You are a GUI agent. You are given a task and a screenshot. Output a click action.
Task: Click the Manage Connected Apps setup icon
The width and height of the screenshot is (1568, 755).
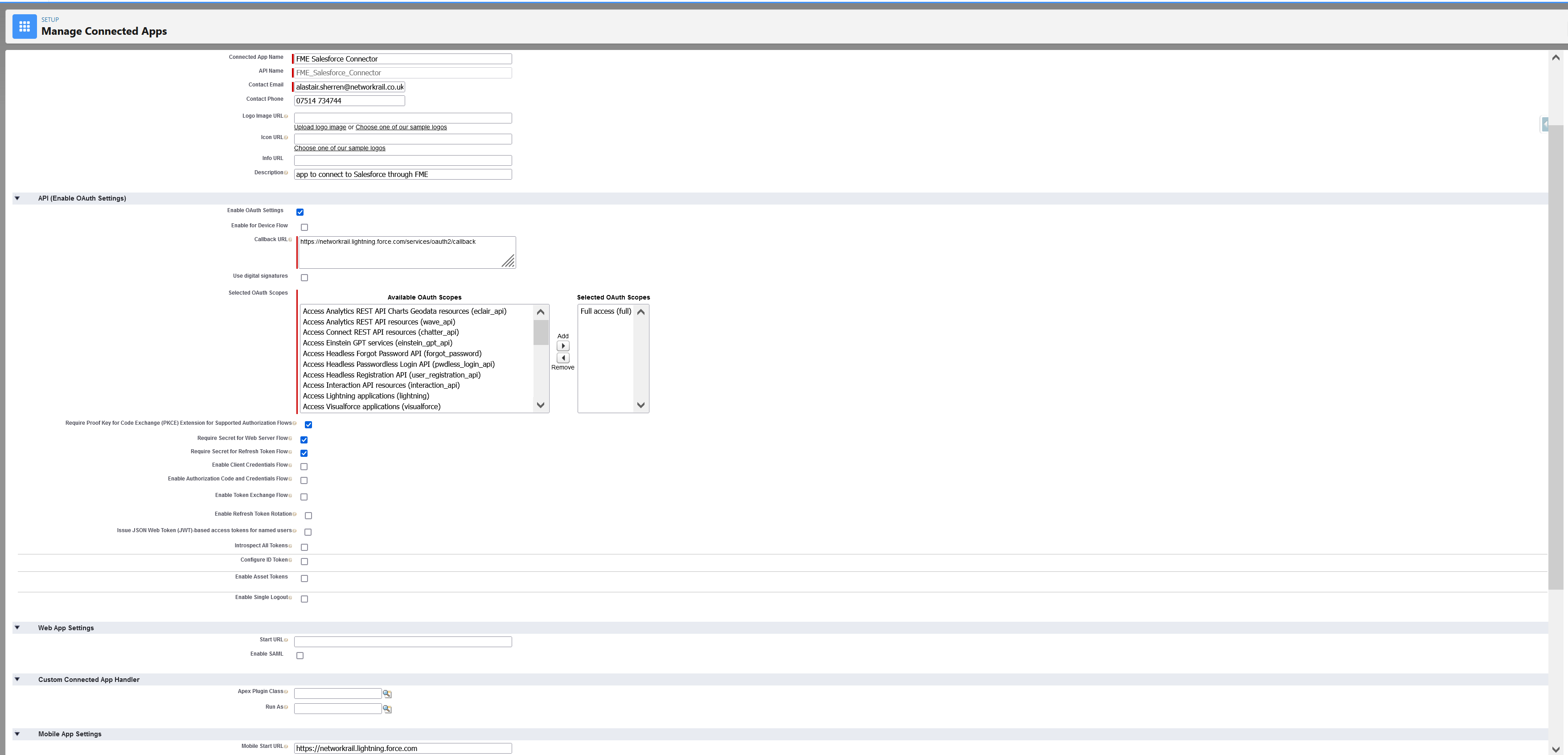25,26
